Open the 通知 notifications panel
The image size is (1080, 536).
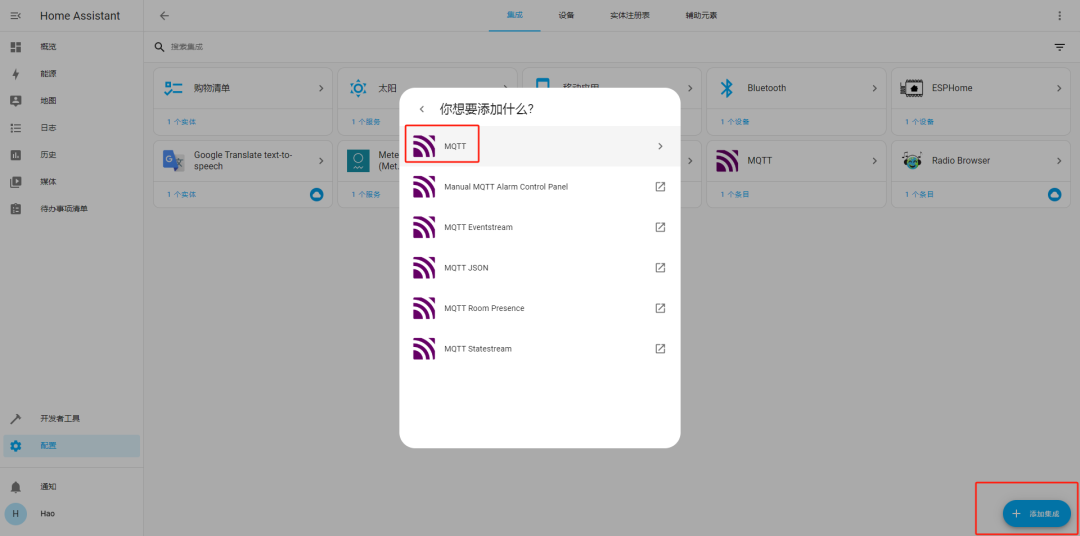pyautogui.click(x=72, y=486)
